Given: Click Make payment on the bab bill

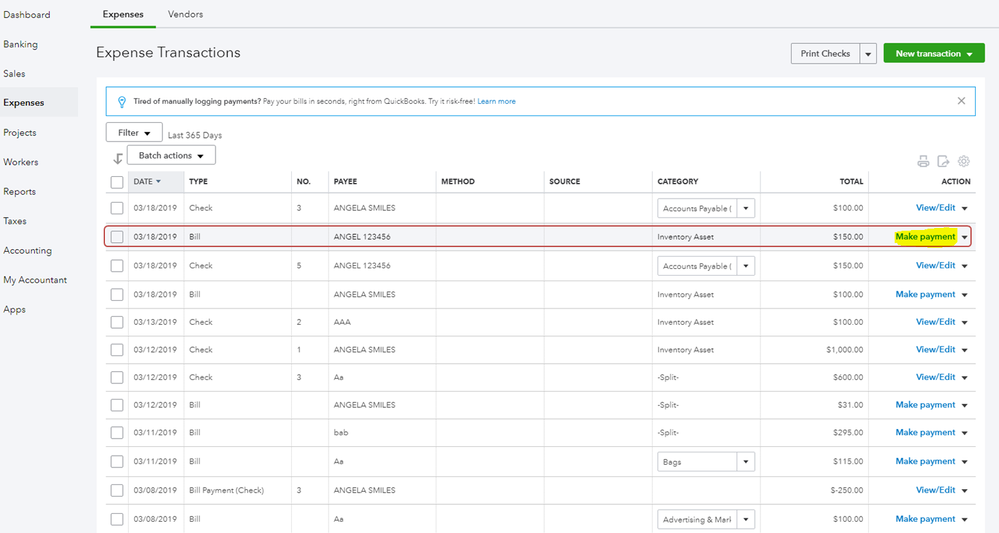Looking at the screenshot, I should pyautogui.click(x=925, y=433).
